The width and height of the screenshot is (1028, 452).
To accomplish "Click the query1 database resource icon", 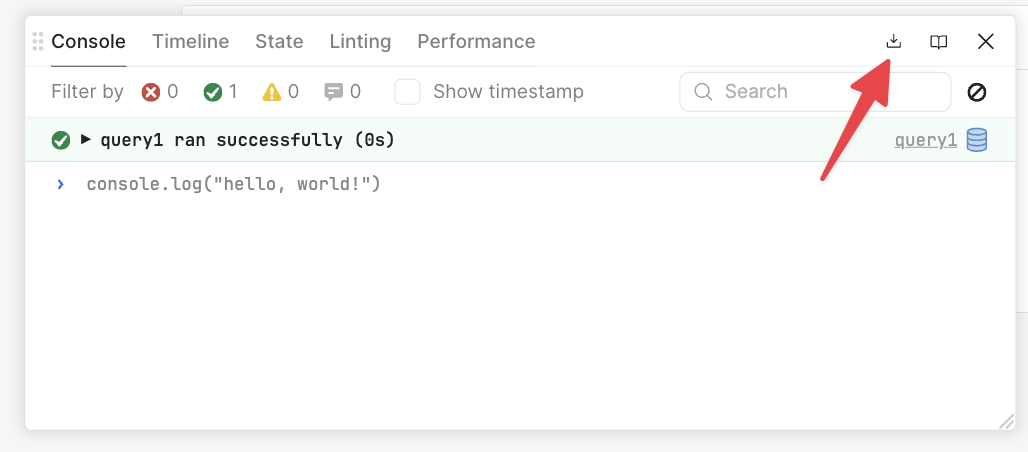I will pyautogui.click(x=977, y=140).
